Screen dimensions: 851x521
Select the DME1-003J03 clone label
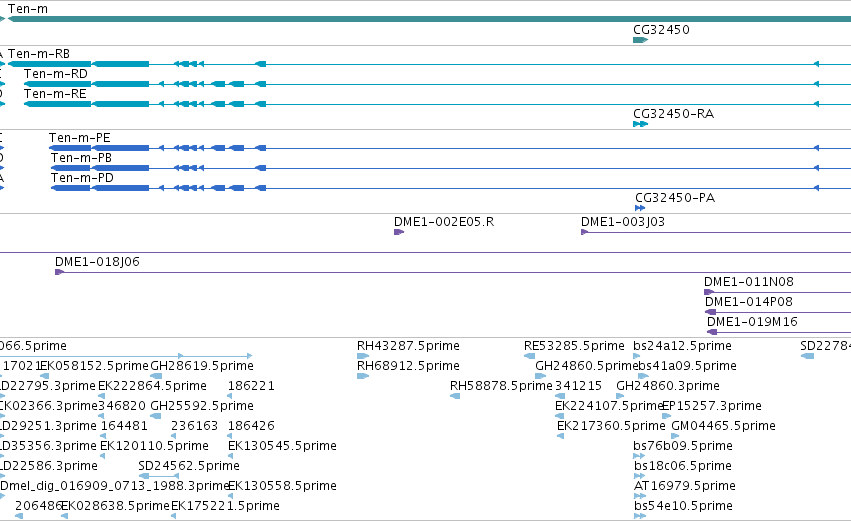pos(623,222)
